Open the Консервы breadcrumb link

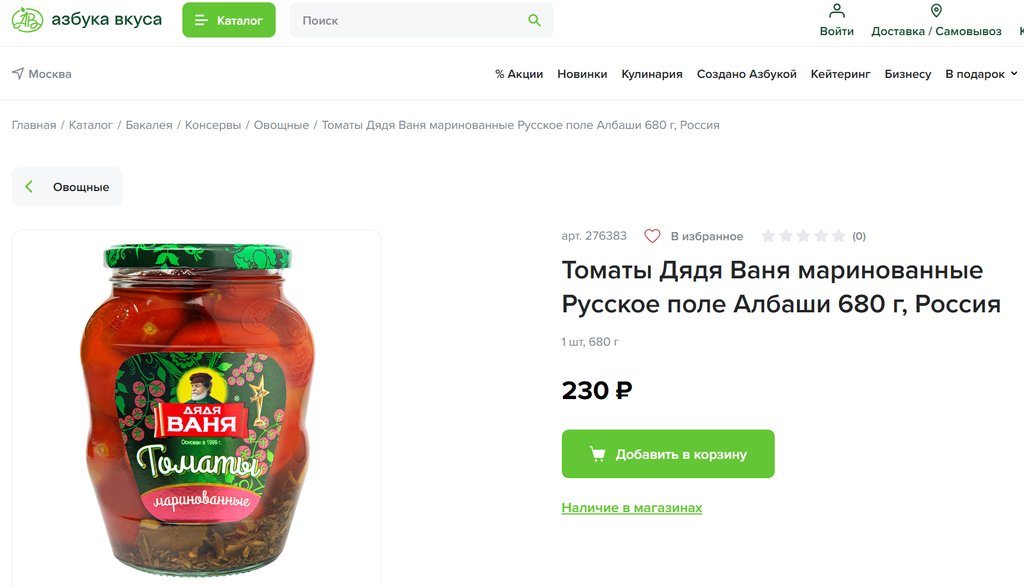point(213,125)
